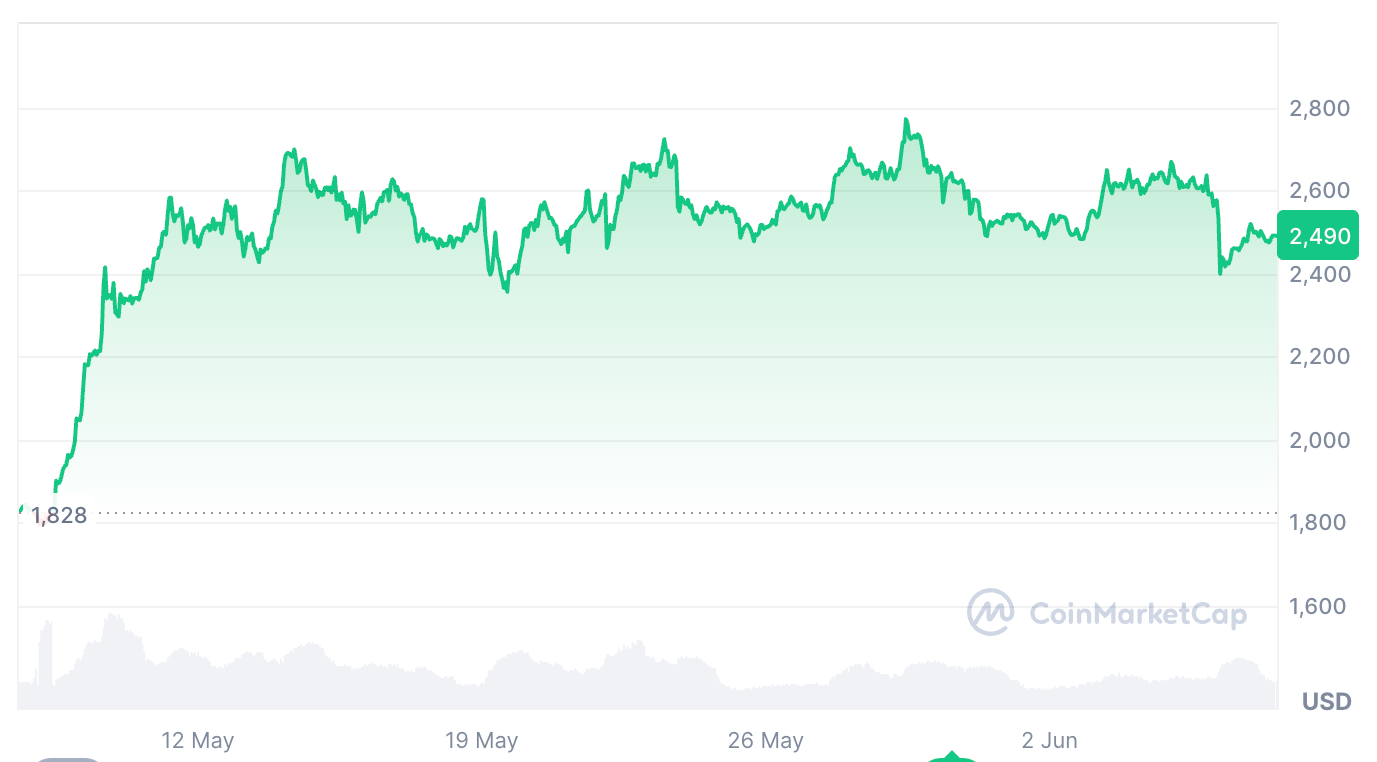Click the 2,200 price axis label
Image resolution: width=1377 pixels, height=762 pixels.
click(1320, 357)
